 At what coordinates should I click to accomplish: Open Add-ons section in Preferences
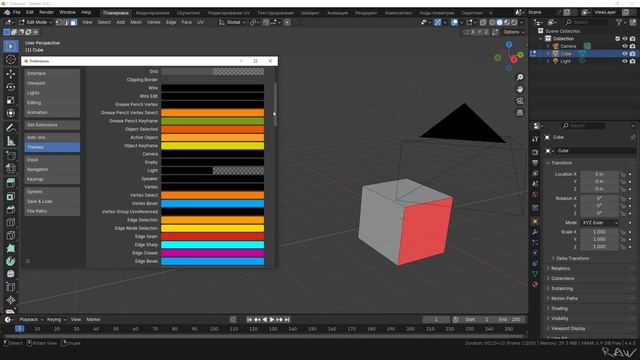coord(52,138)
